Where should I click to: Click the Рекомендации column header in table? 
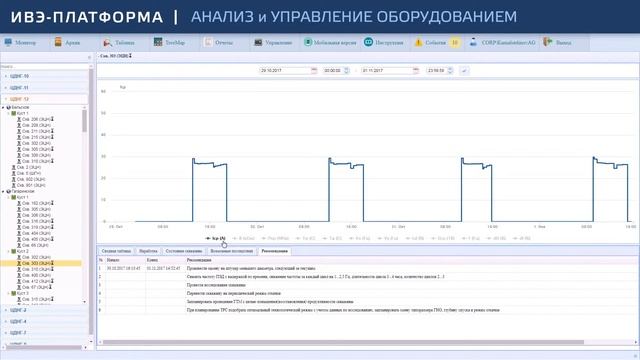click(x=410, y=260)
